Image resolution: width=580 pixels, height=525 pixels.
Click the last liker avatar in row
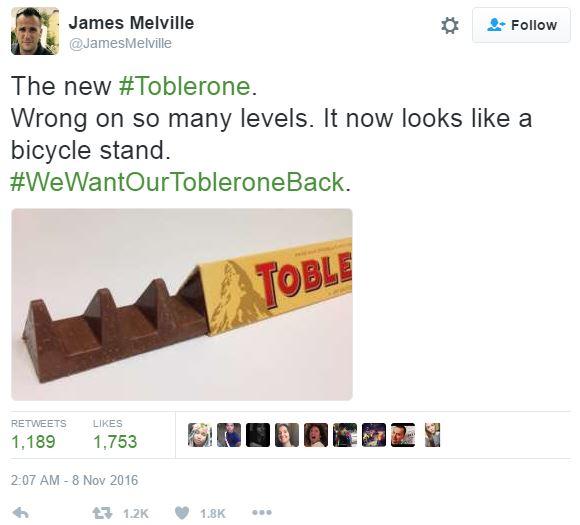click(432, 435)
